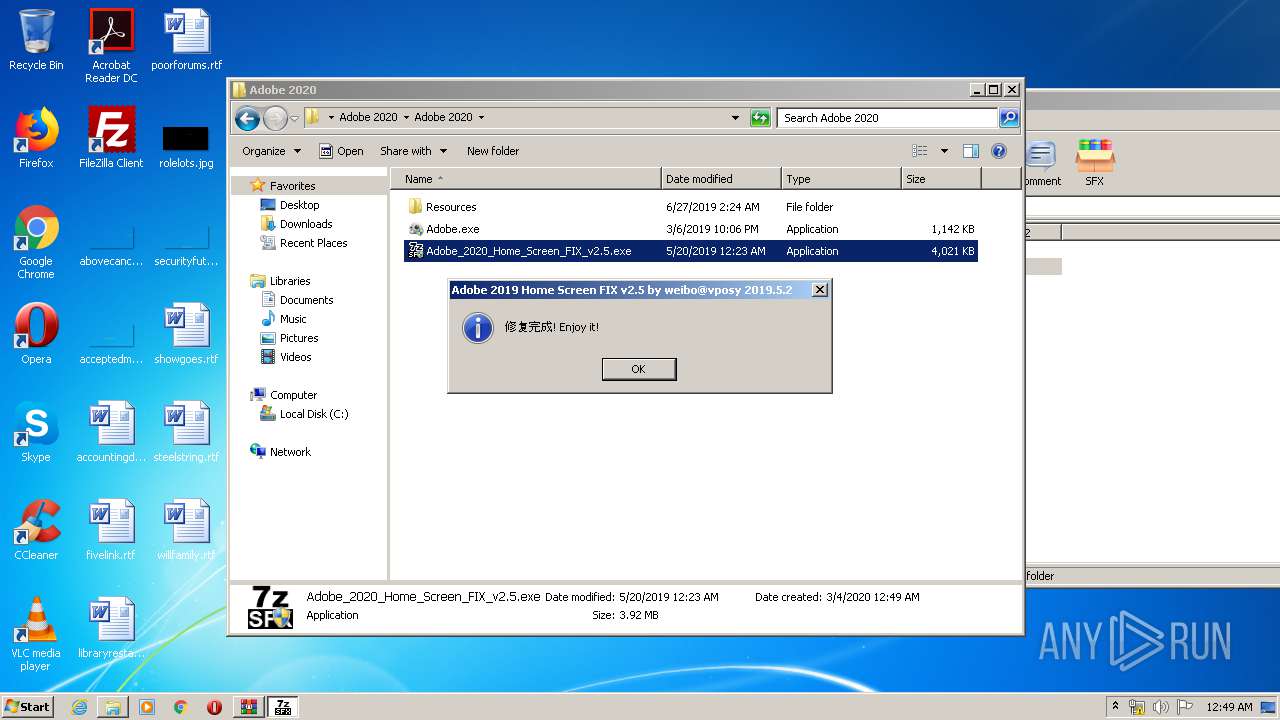Screen dimensions: 1280x720
Task: Click the Explorer forward arrow button
Action: pyautogui.click(x=275, y=118)
